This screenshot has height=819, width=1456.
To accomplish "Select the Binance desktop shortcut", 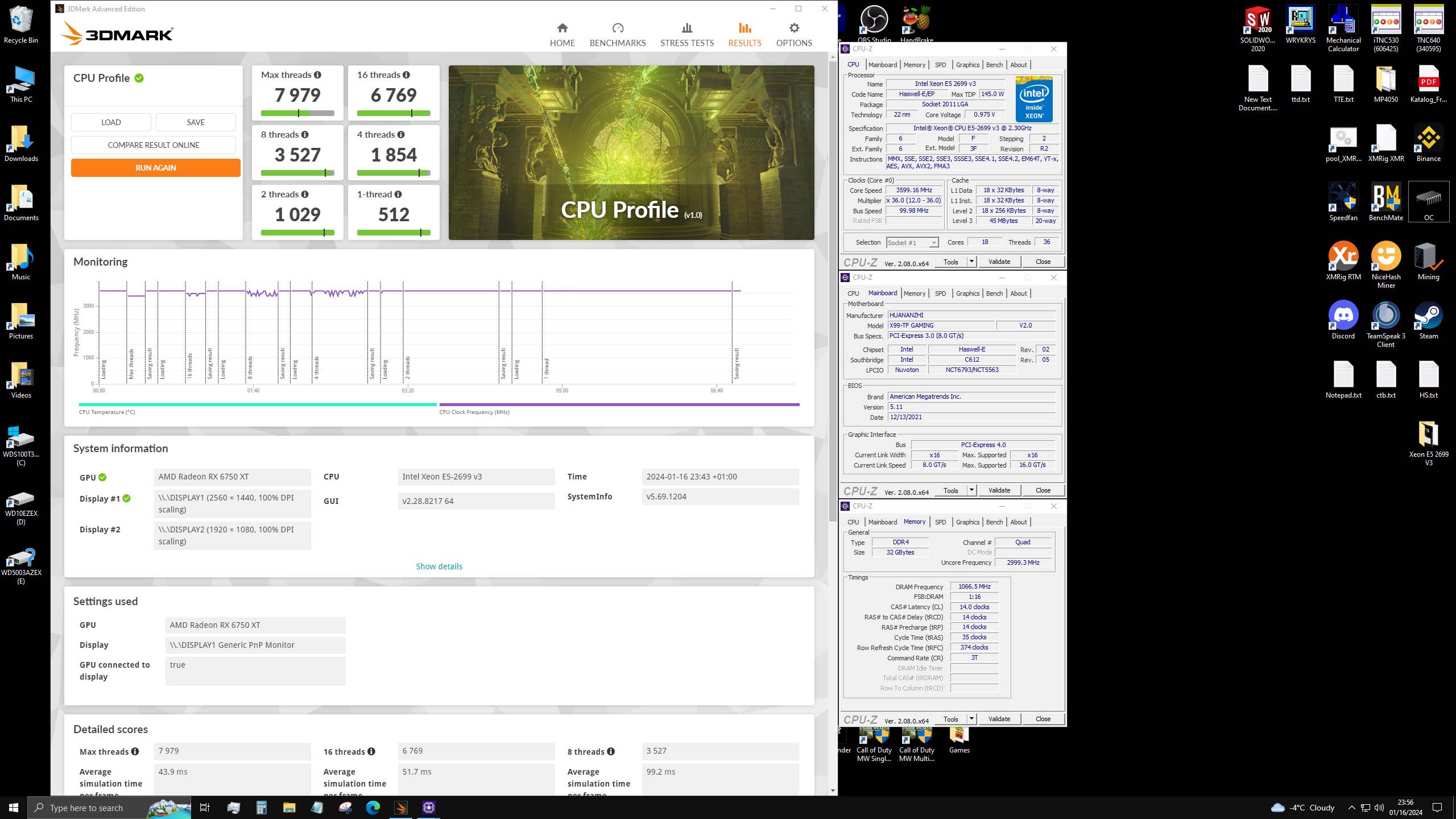I will 1429,143.
